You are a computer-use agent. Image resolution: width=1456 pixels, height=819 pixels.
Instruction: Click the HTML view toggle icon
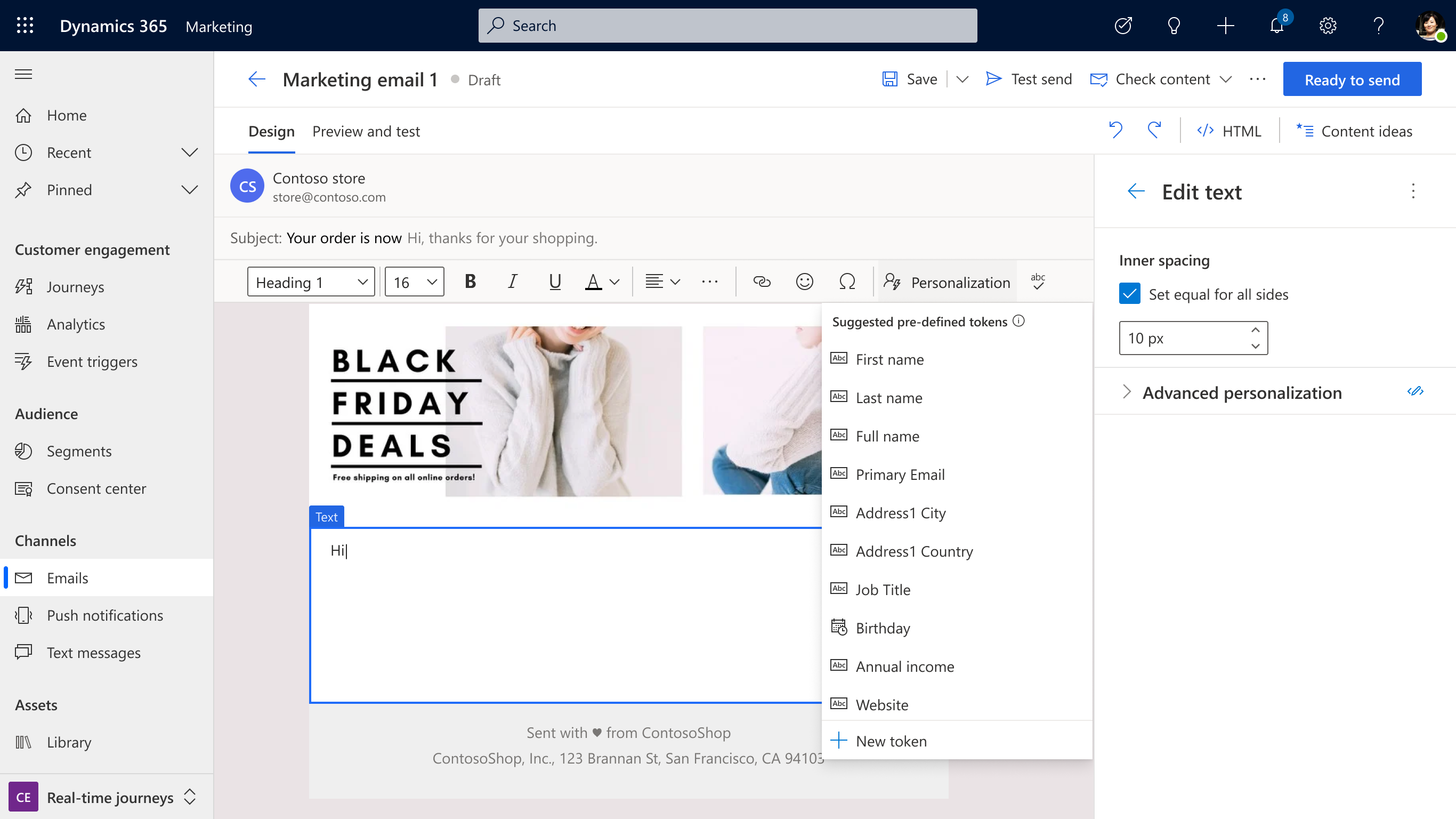click(x=1230, y=131)
